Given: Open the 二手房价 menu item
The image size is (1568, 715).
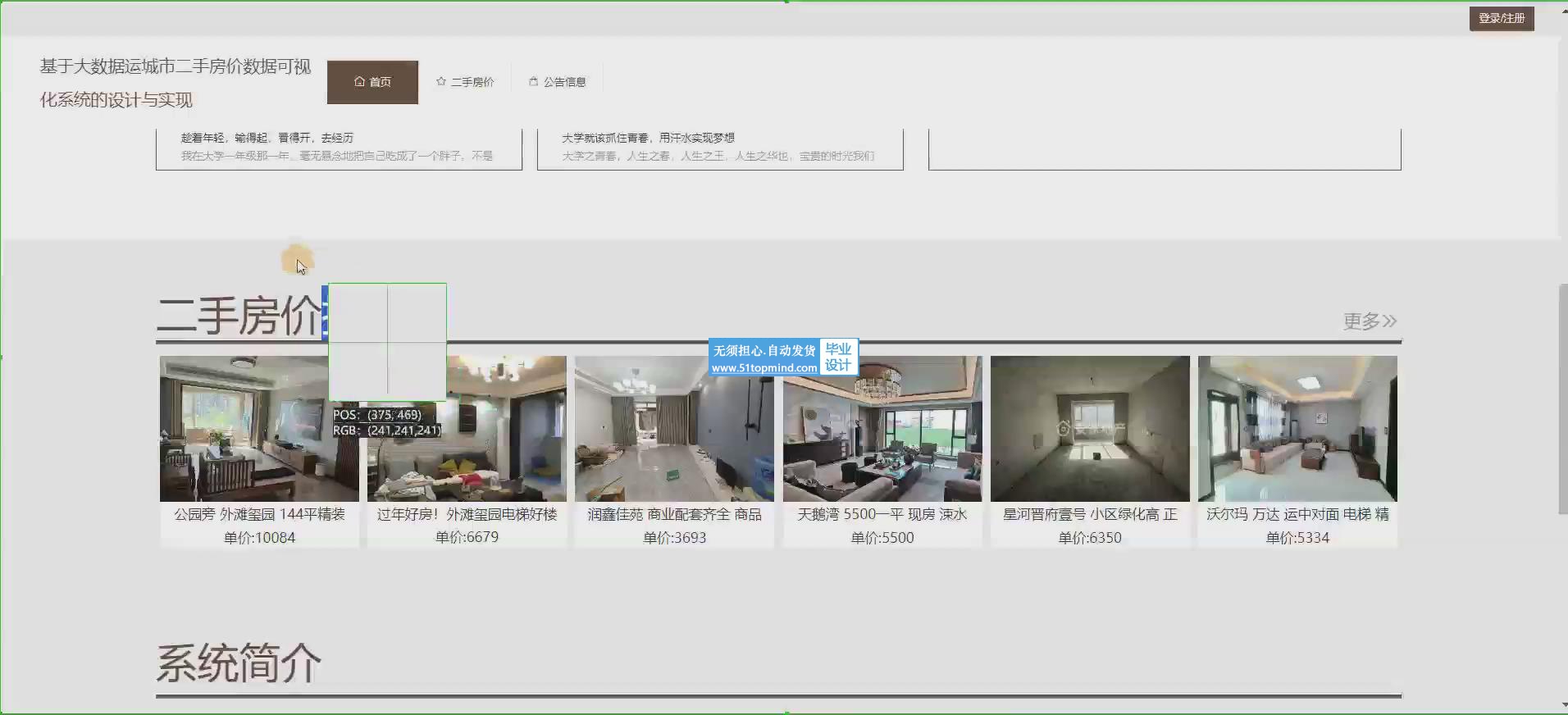Looking at the screenshot, I should [465, 82].
